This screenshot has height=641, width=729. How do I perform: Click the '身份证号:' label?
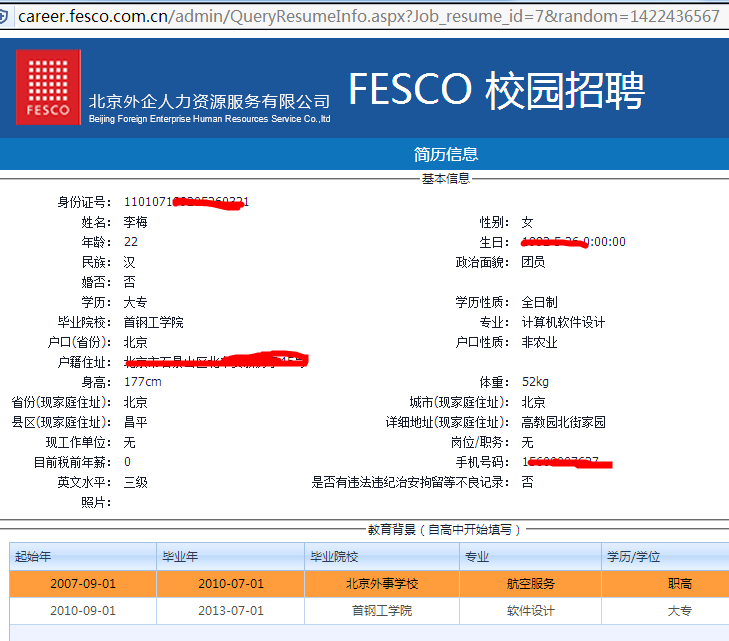coord(84,202)
